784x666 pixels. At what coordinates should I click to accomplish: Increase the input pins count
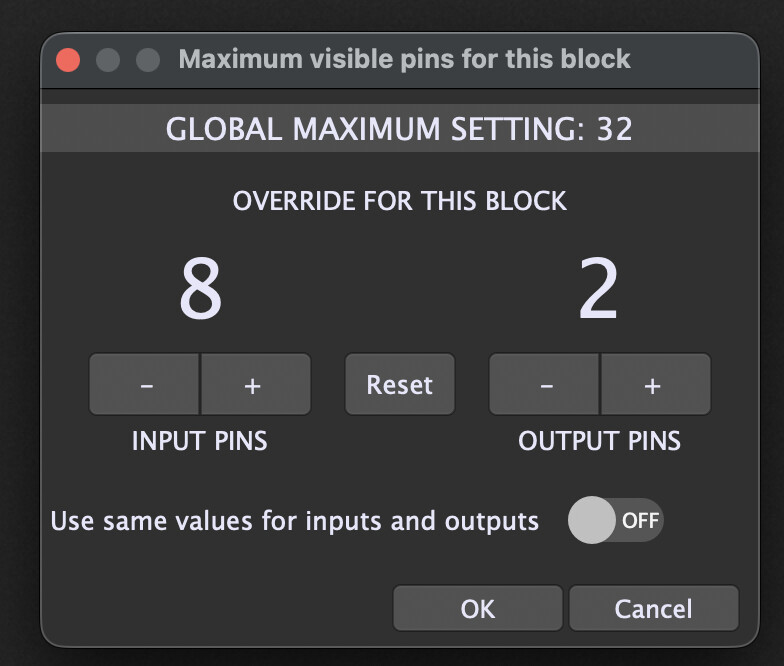pos(254,385)
